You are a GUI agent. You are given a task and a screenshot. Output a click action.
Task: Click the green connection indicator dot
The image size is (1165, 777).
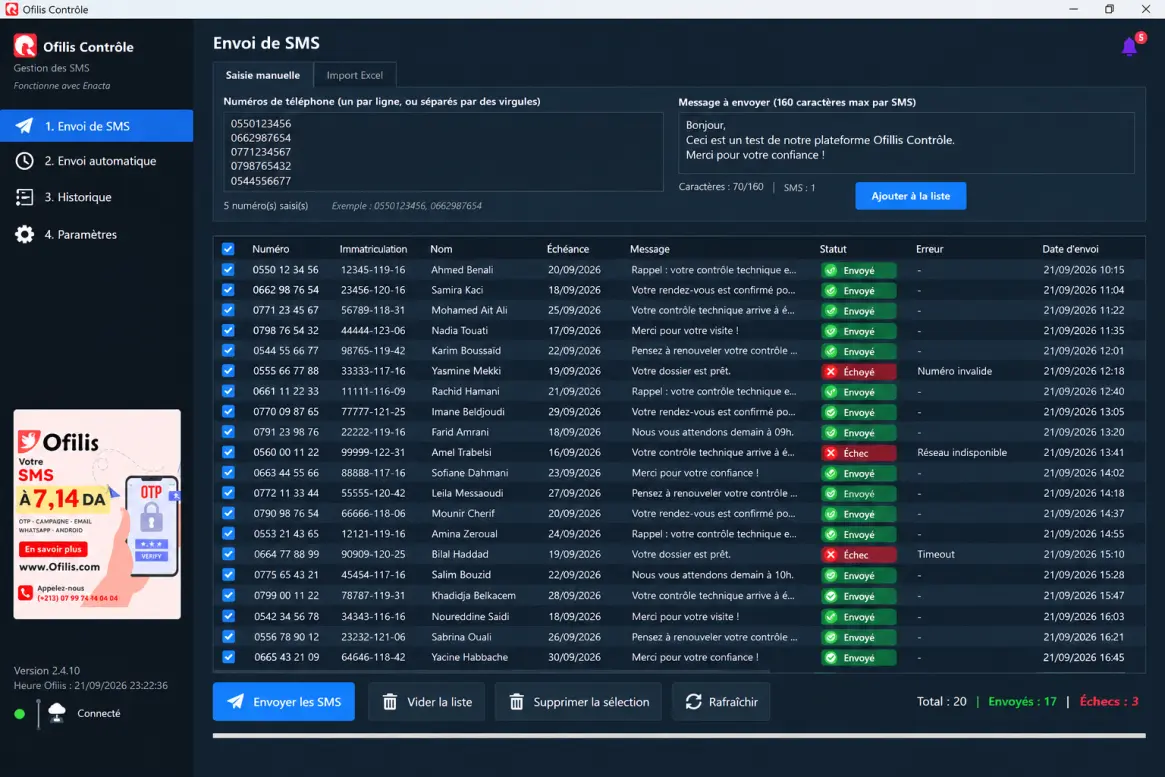[19, 714]
